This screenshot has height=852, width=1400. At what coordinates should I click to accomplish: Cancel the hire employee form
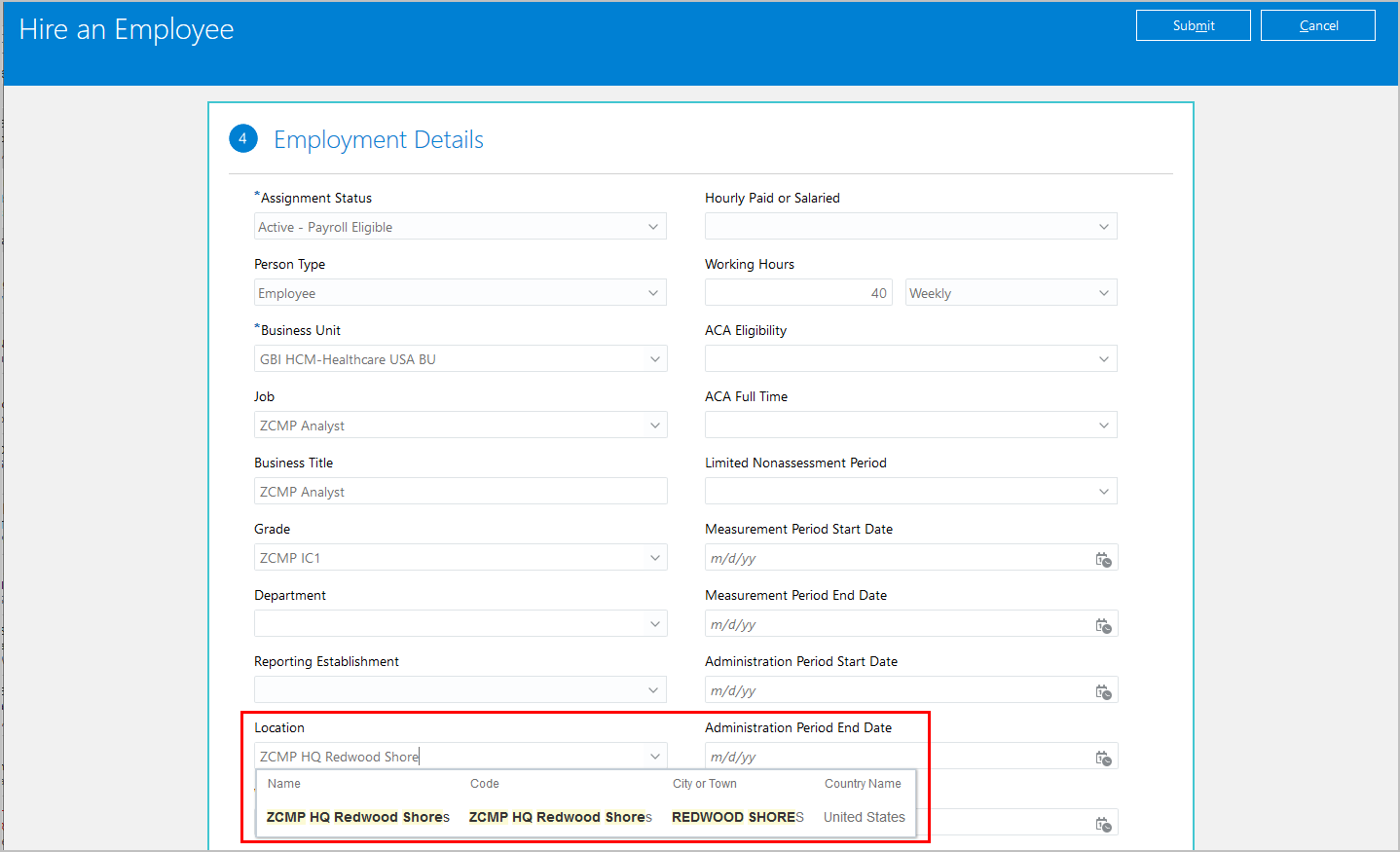[x=1317, y=25]
